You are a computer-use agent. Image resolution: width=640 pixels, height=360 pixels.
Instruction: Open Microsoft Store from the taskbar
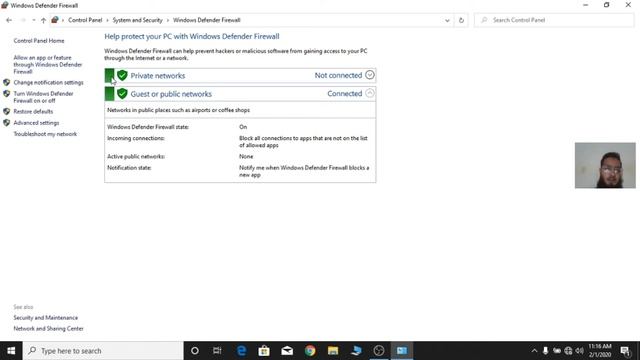point(264,351)
